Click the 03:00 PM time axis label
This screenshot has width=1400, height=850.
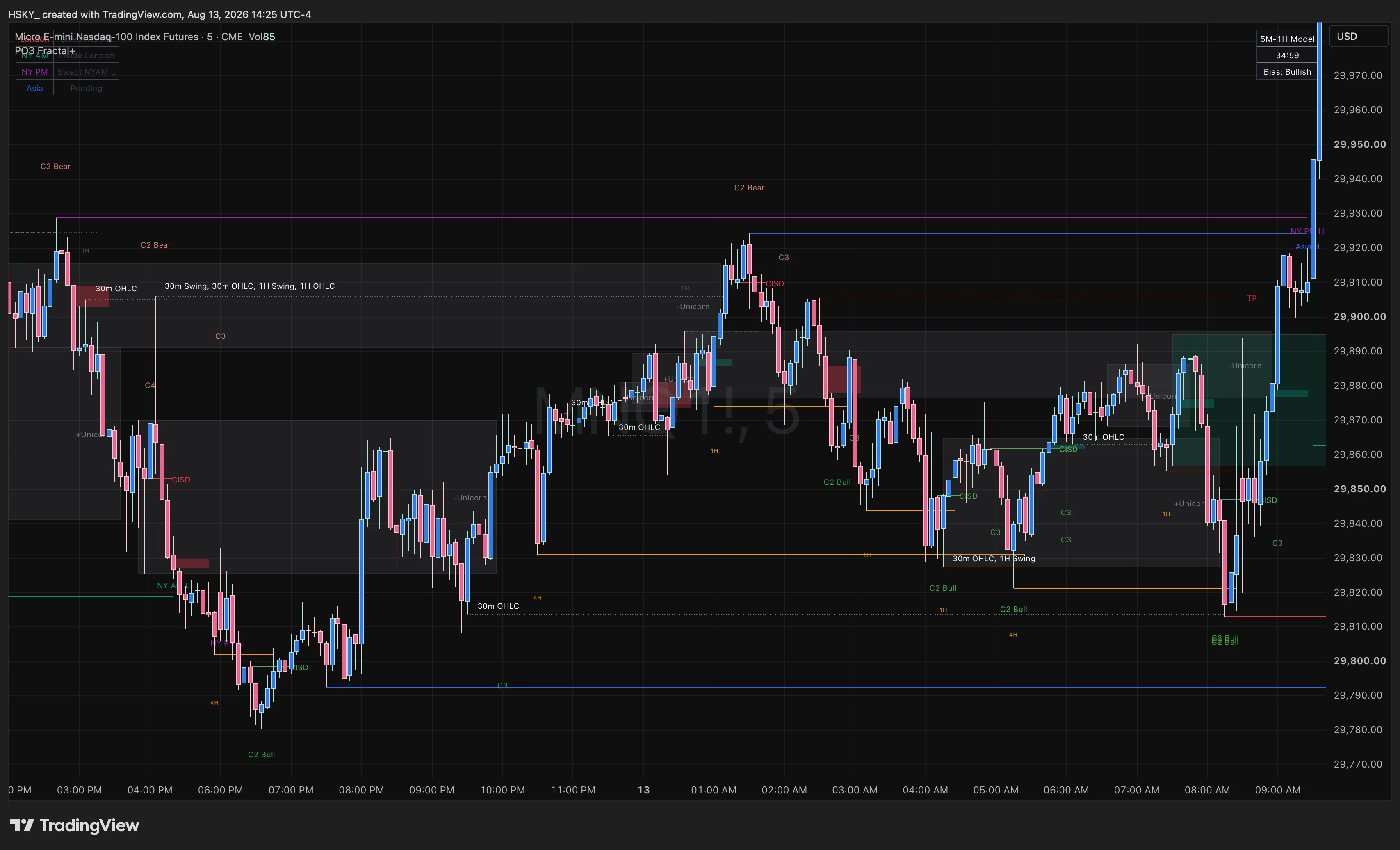click(x=80, y=790)
